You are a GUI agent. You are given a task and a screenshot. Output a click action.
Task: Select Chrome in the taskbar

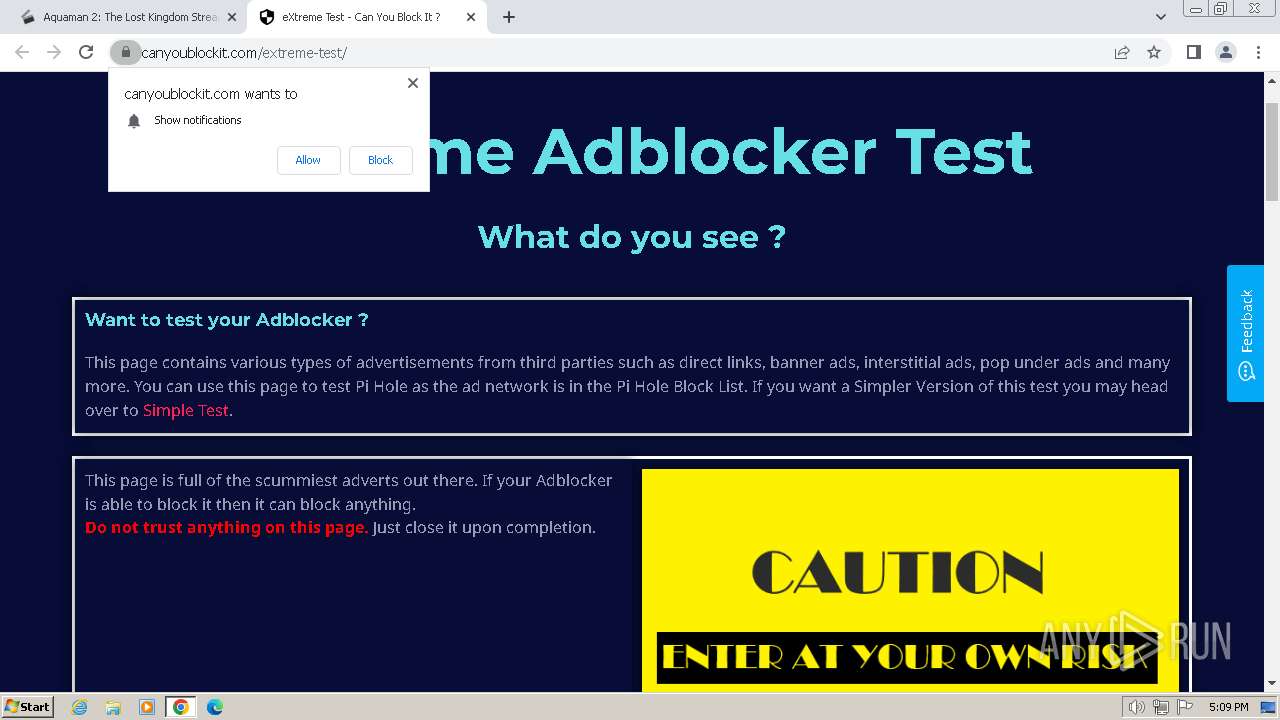[x=181, y=707]
